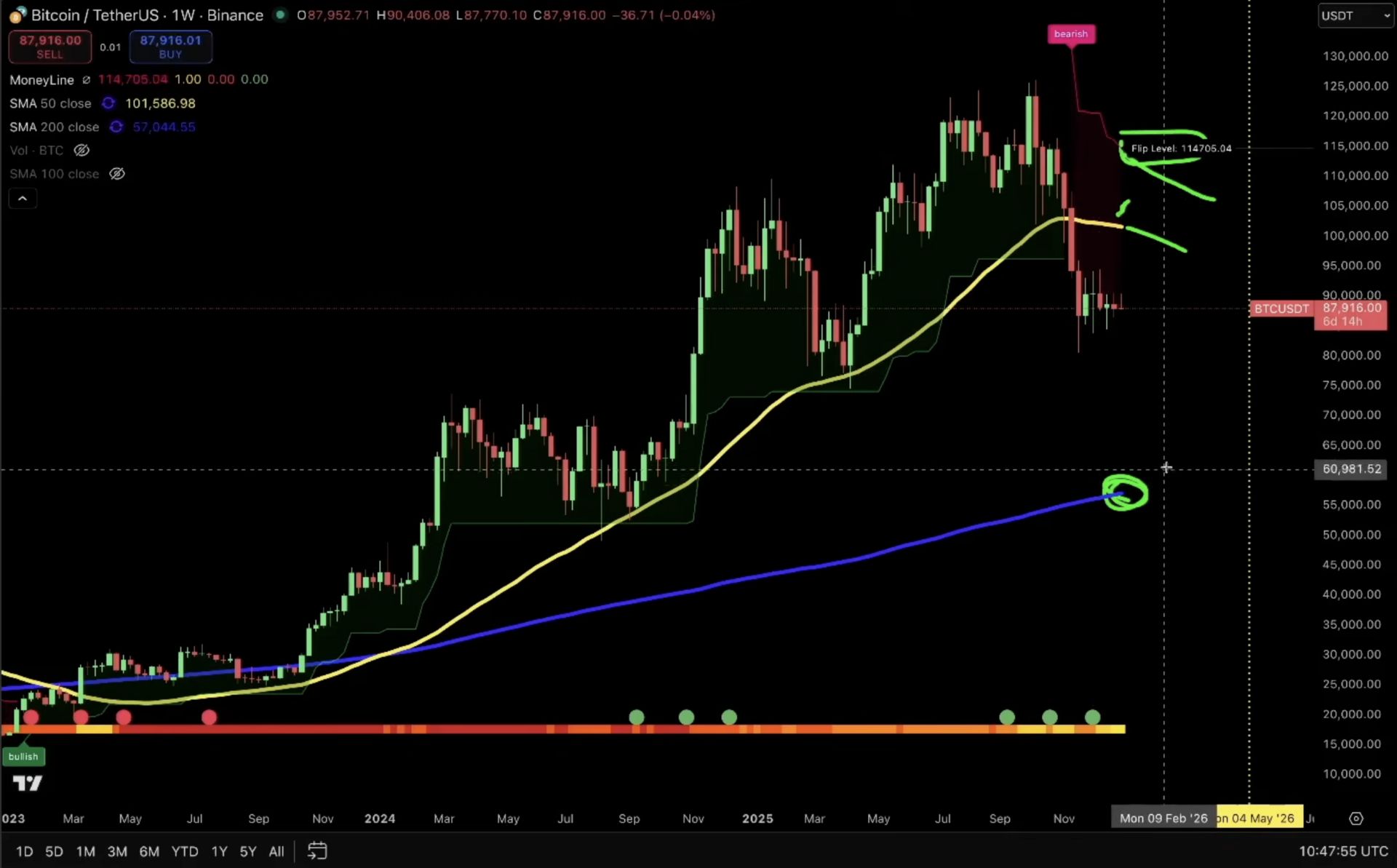This screenshot has width=1397, height=868.
Task: Click the chart settings gear icon
Action: [x=1356, y=819]
